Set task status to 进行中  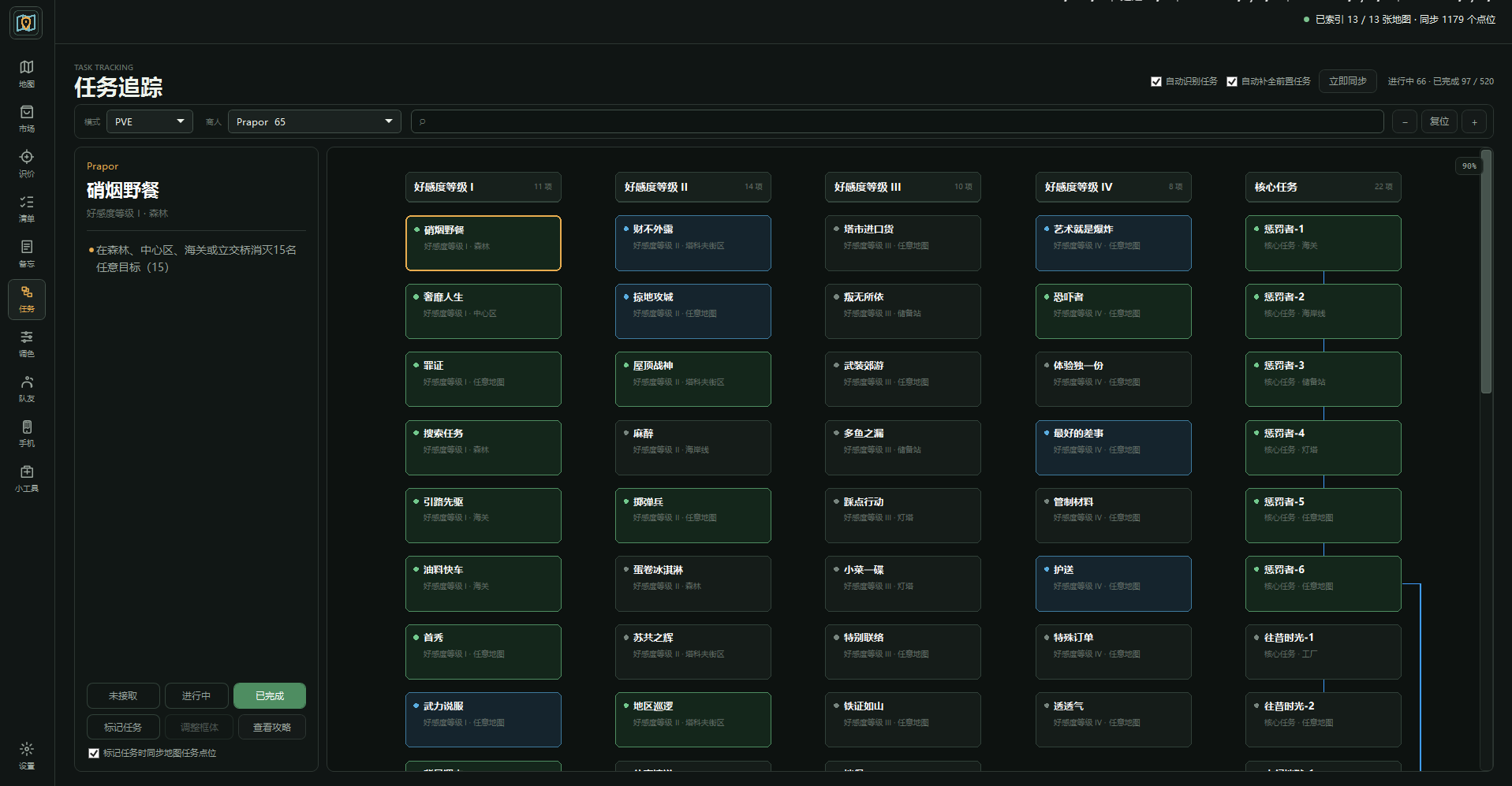point(196,695)
